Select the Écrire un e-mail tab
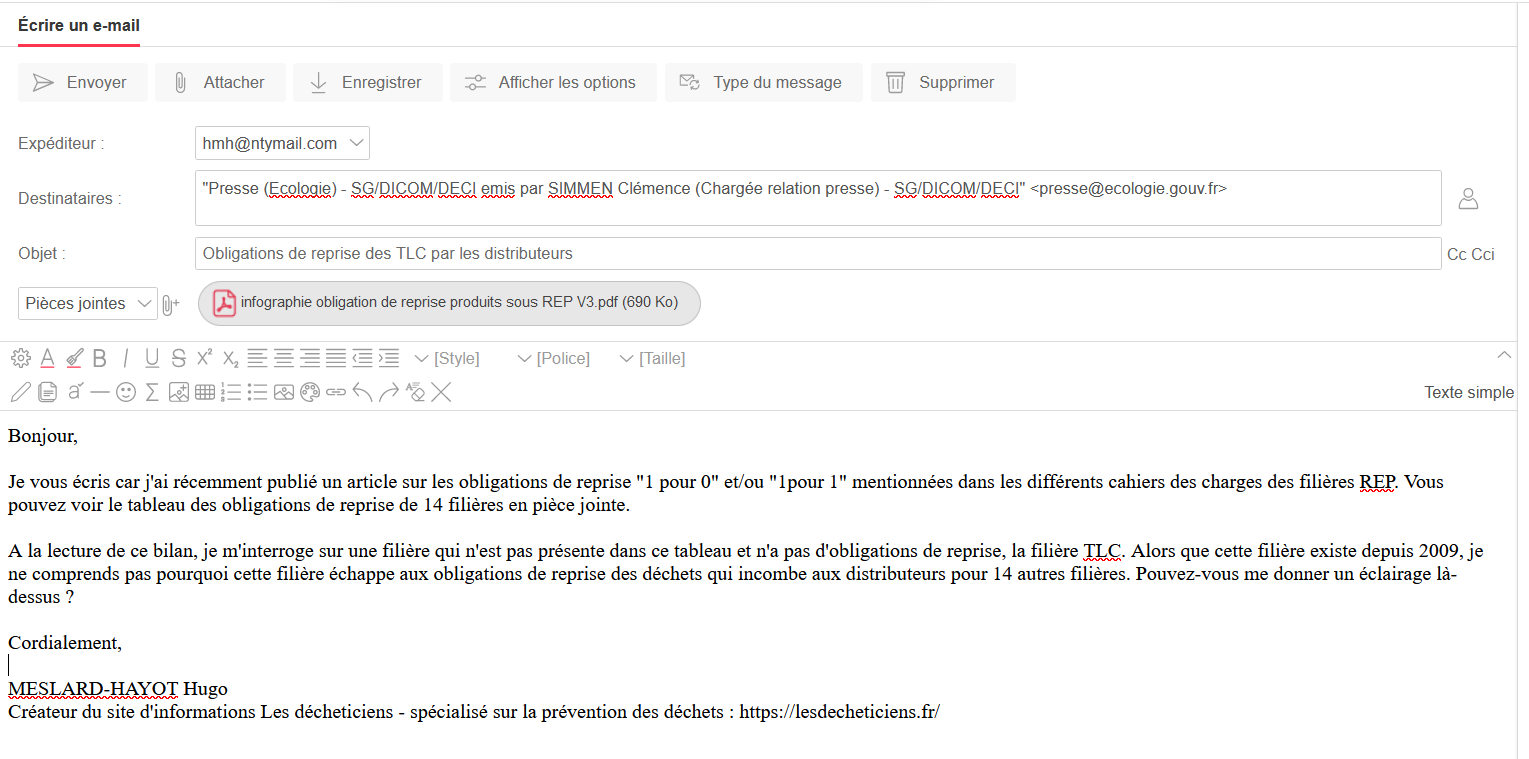 (79, 26)
